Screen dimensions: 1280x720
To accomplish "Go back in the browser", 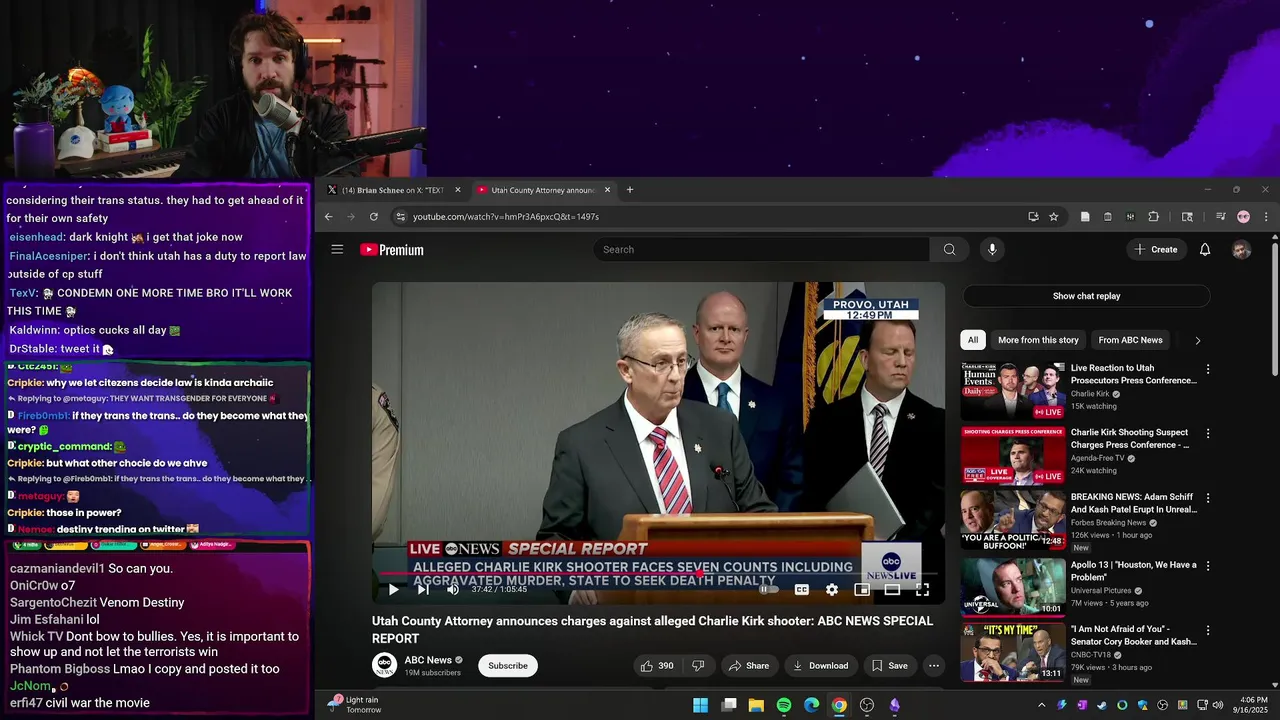I will point(328,217).
